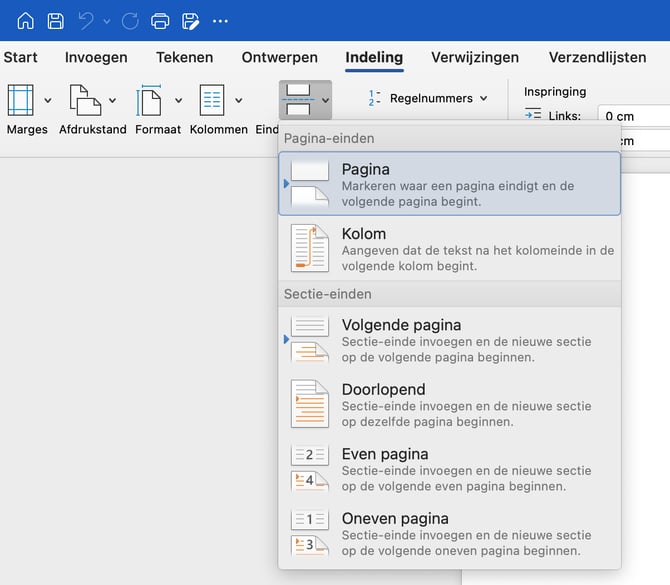
Task: Open the Verwijzingen tab
Action: tap(475, 57)
